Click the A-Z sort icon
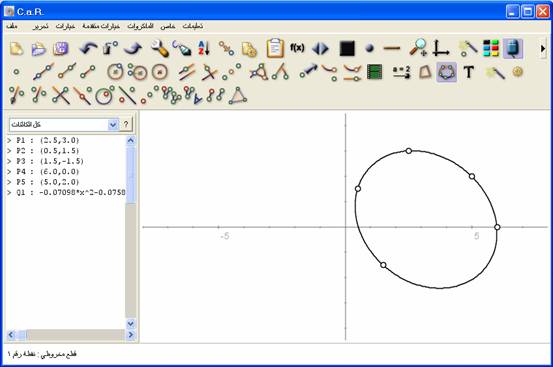553x367 pixels. click(204, 48)
